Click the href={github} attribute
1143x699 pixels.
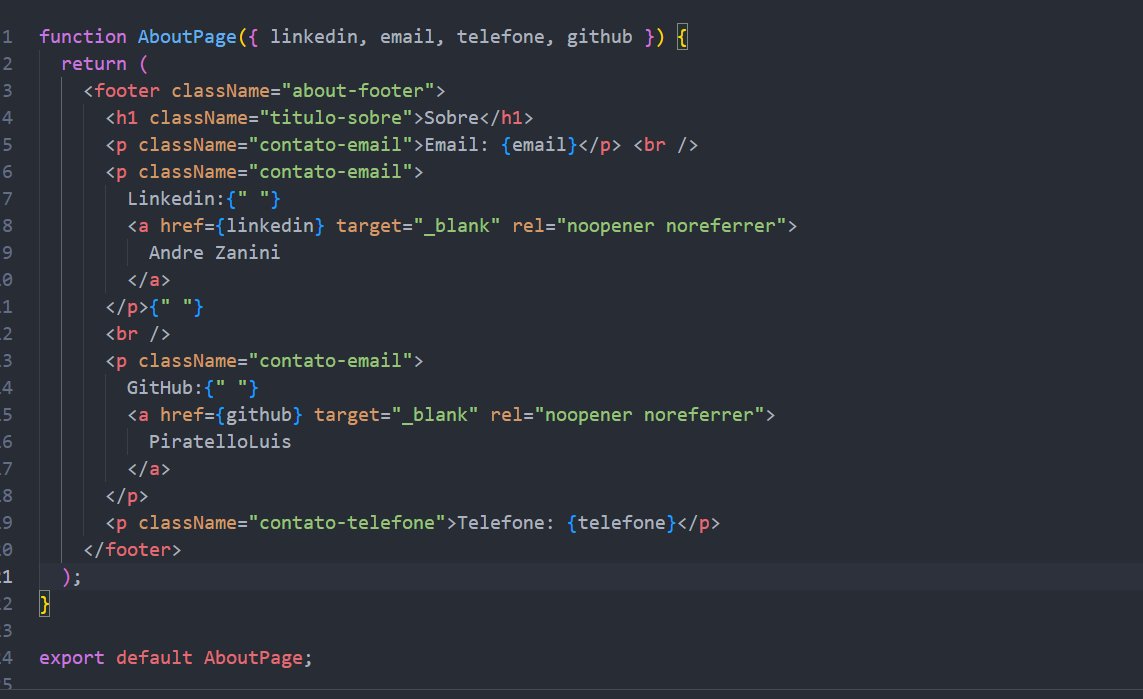(231, 415)
